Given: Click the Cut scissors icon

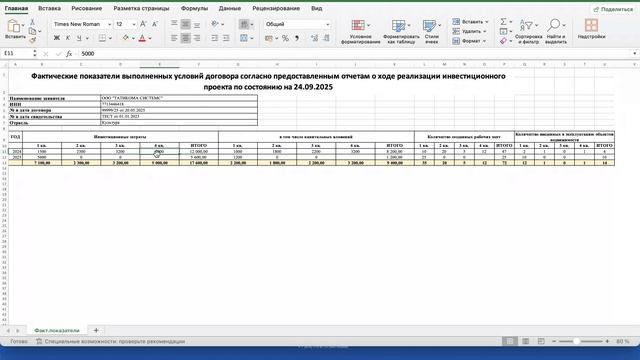Looking at the screenshot, I should pyautogui.click(x=32, y=22).
